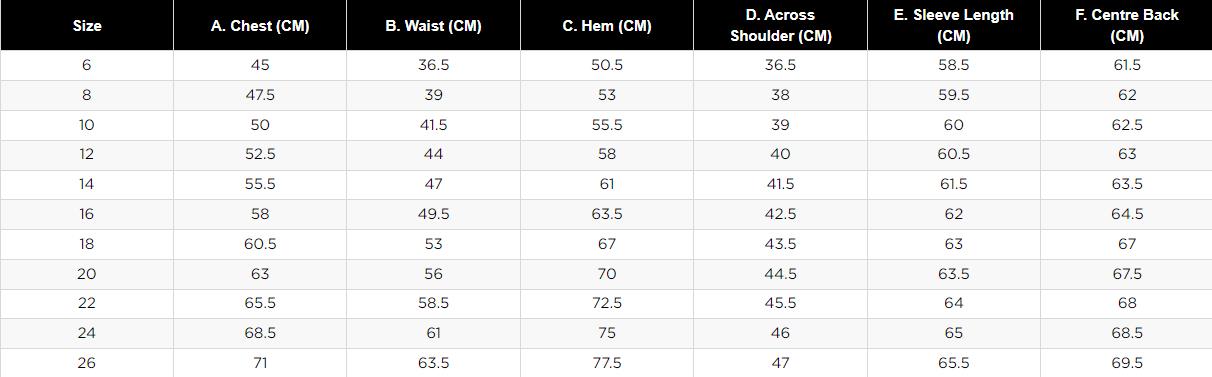Click centre back value 69.5
1212x377 pixels.
(1126, 363)
